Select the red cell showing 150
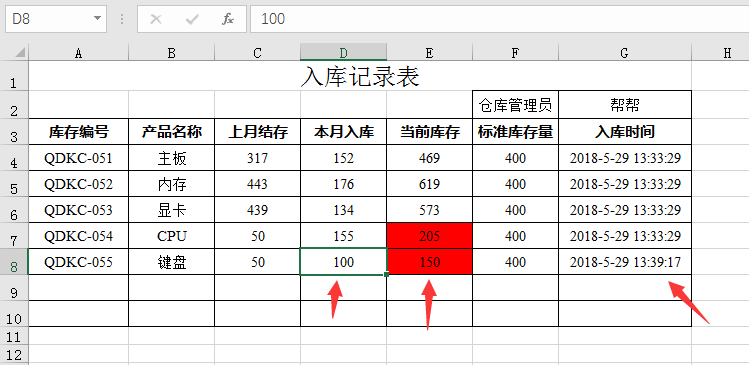This screenshot has height=365, width=749. pyautogui.click(x=429, y=262)
